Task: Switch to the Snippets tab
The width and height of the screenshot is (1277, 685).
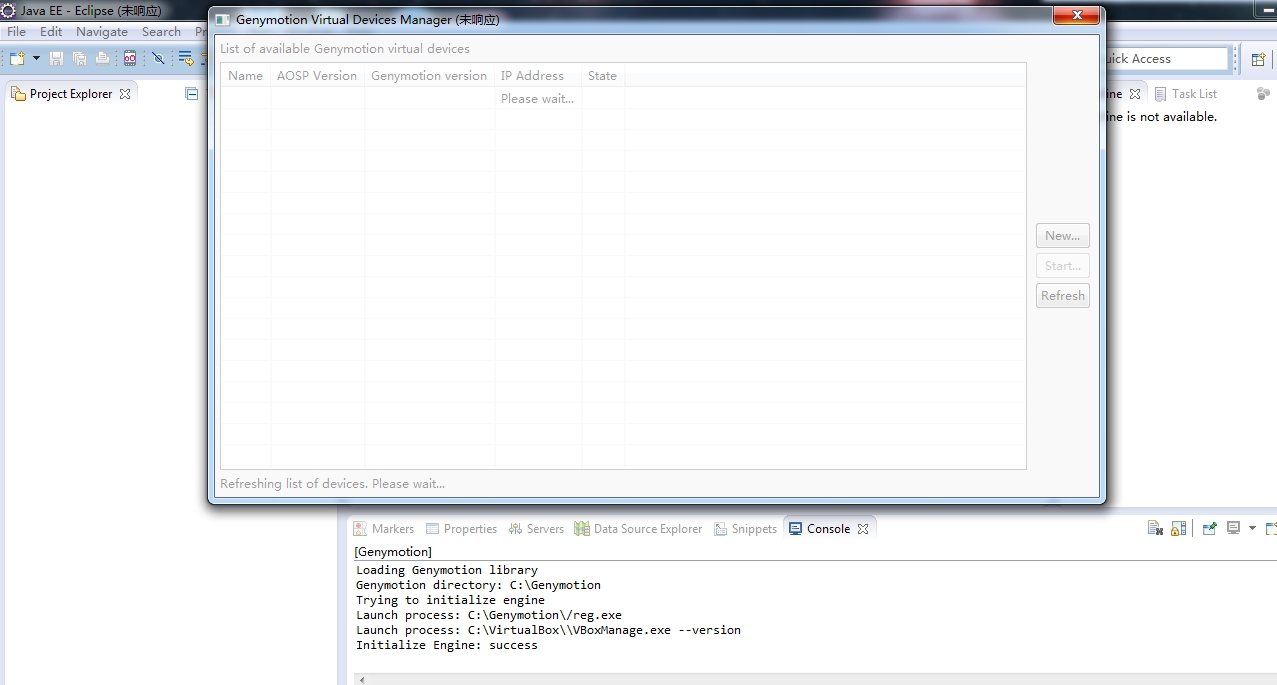Action: coord(745,529)
